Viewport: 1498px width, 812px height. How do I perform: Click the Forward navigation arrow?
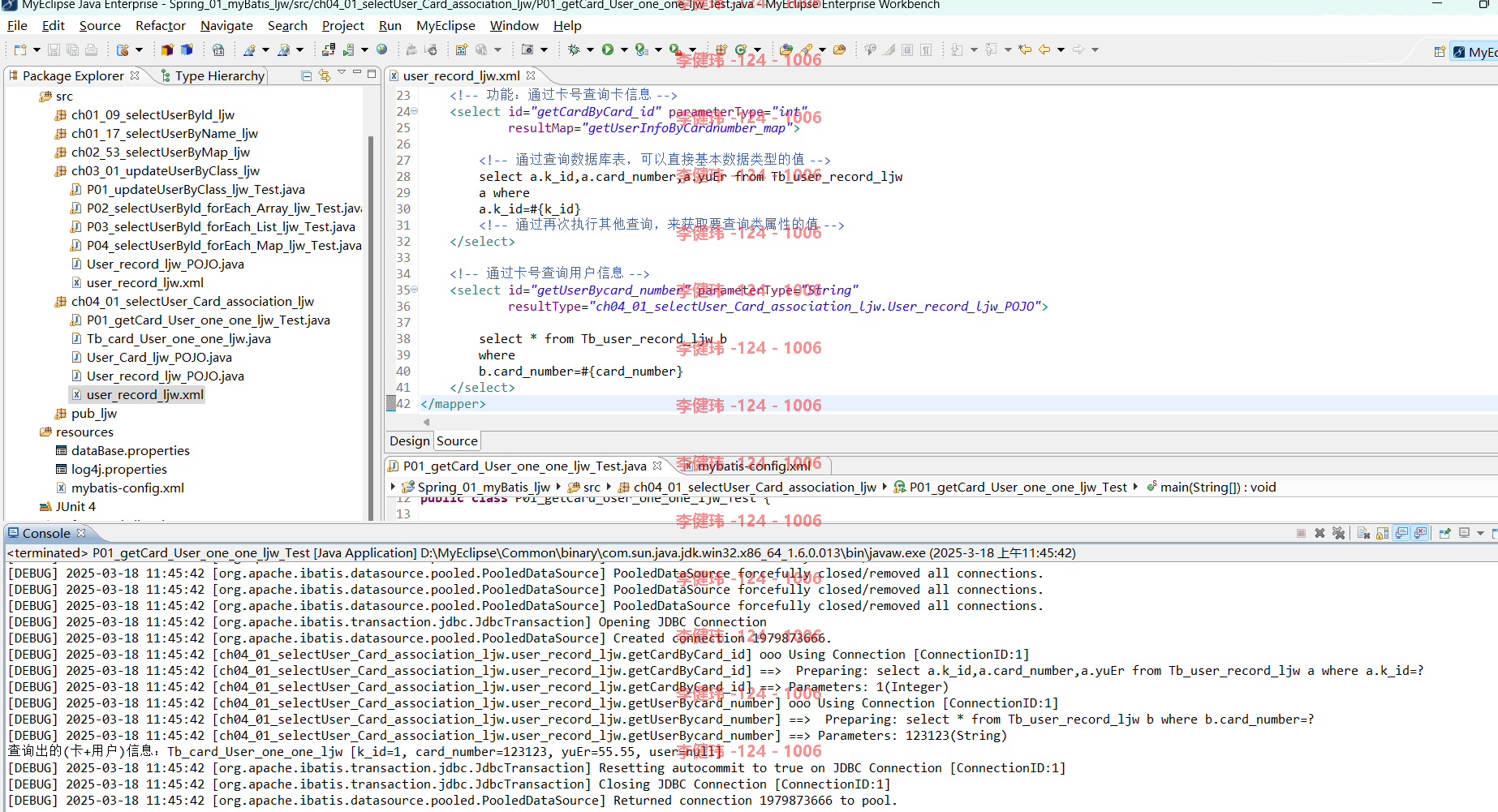(x=1078, y=50)
